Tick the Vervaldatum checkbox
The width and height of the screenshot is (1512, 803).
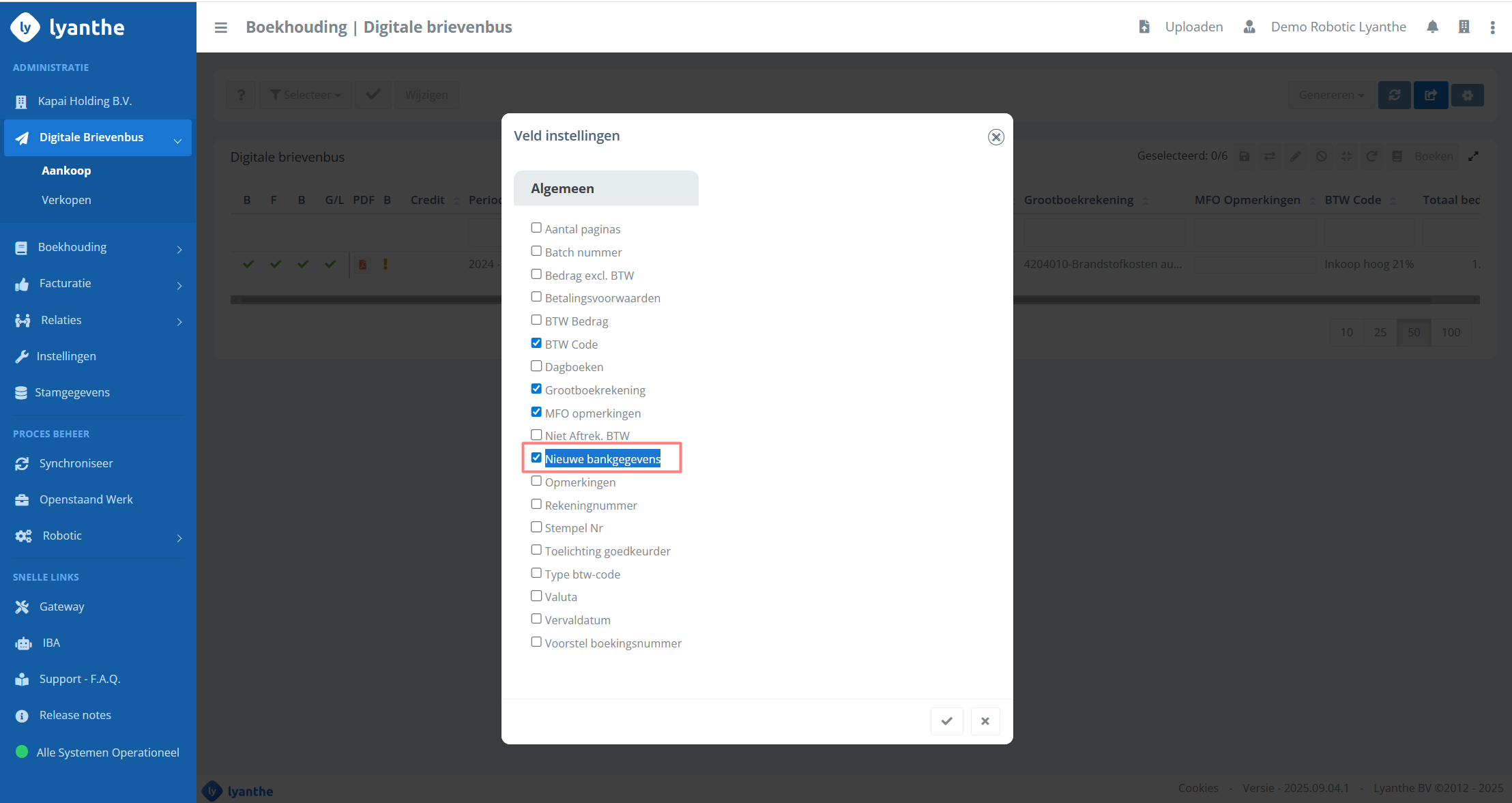point(536,619)
